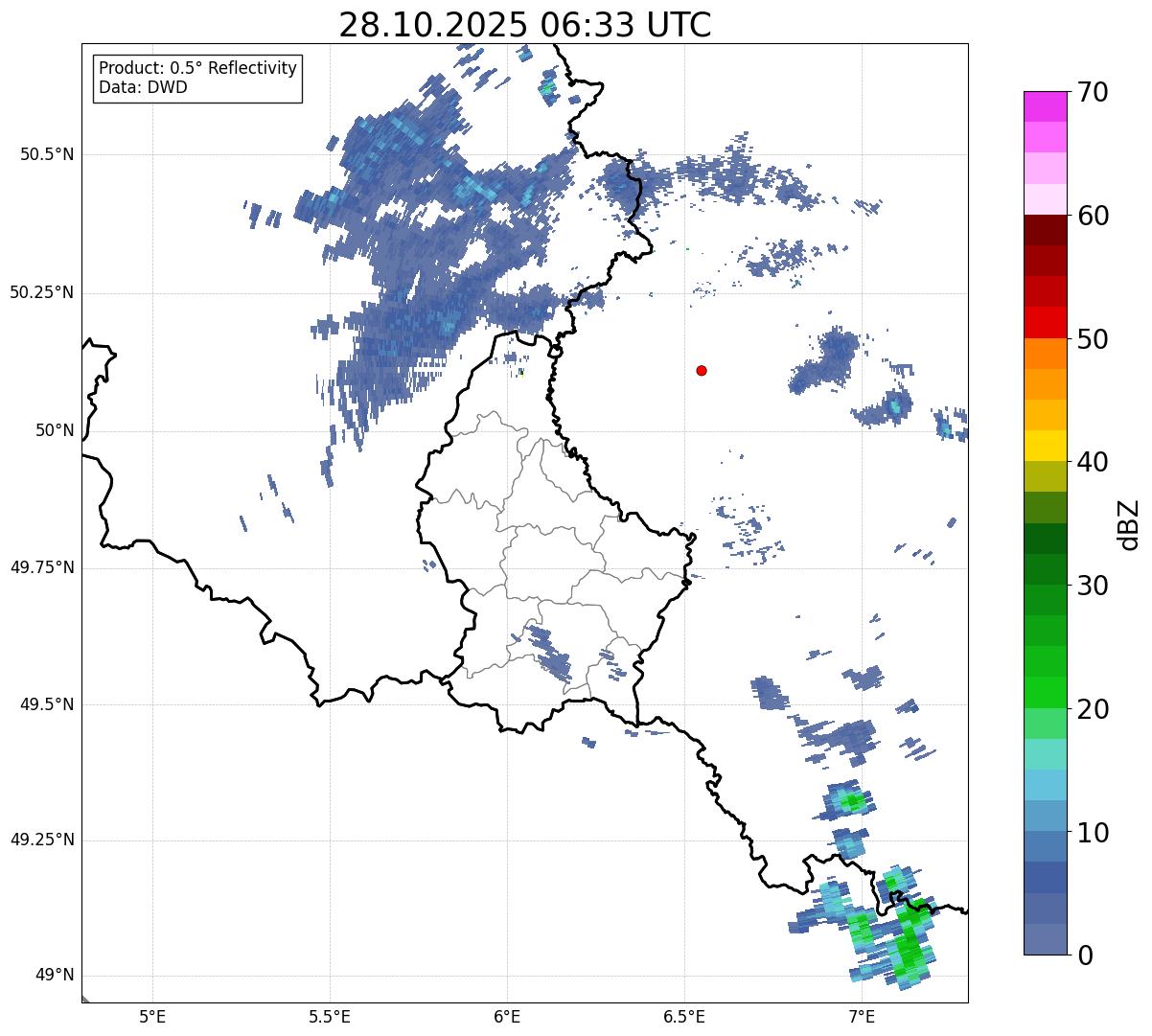Pick the yellow segment just above 40 dBZ
This screenshot has width=1152, height=1036.
coord(1046,447)
